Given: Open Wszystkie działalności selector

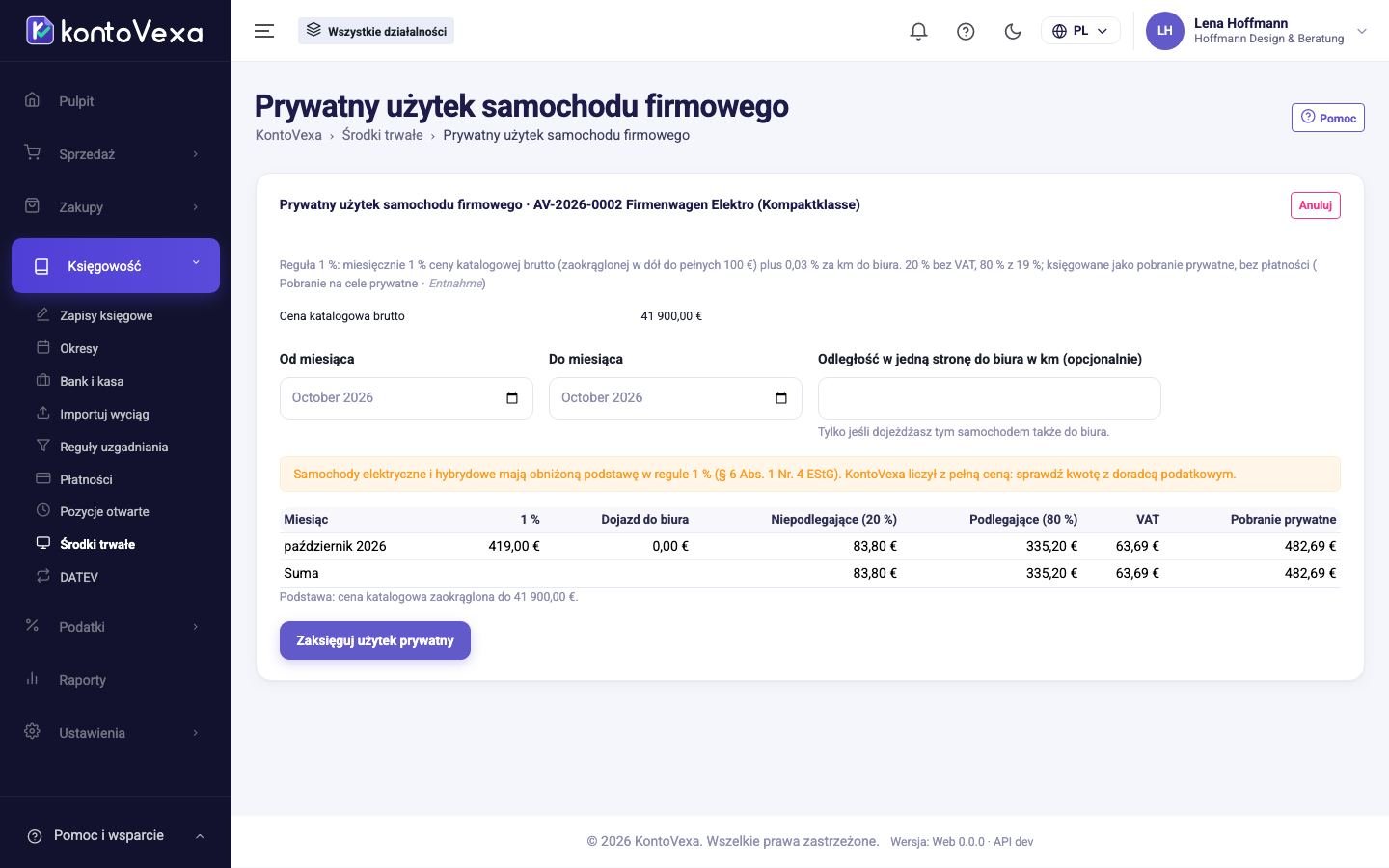Looking at the screenshot, I should [376, 31].
